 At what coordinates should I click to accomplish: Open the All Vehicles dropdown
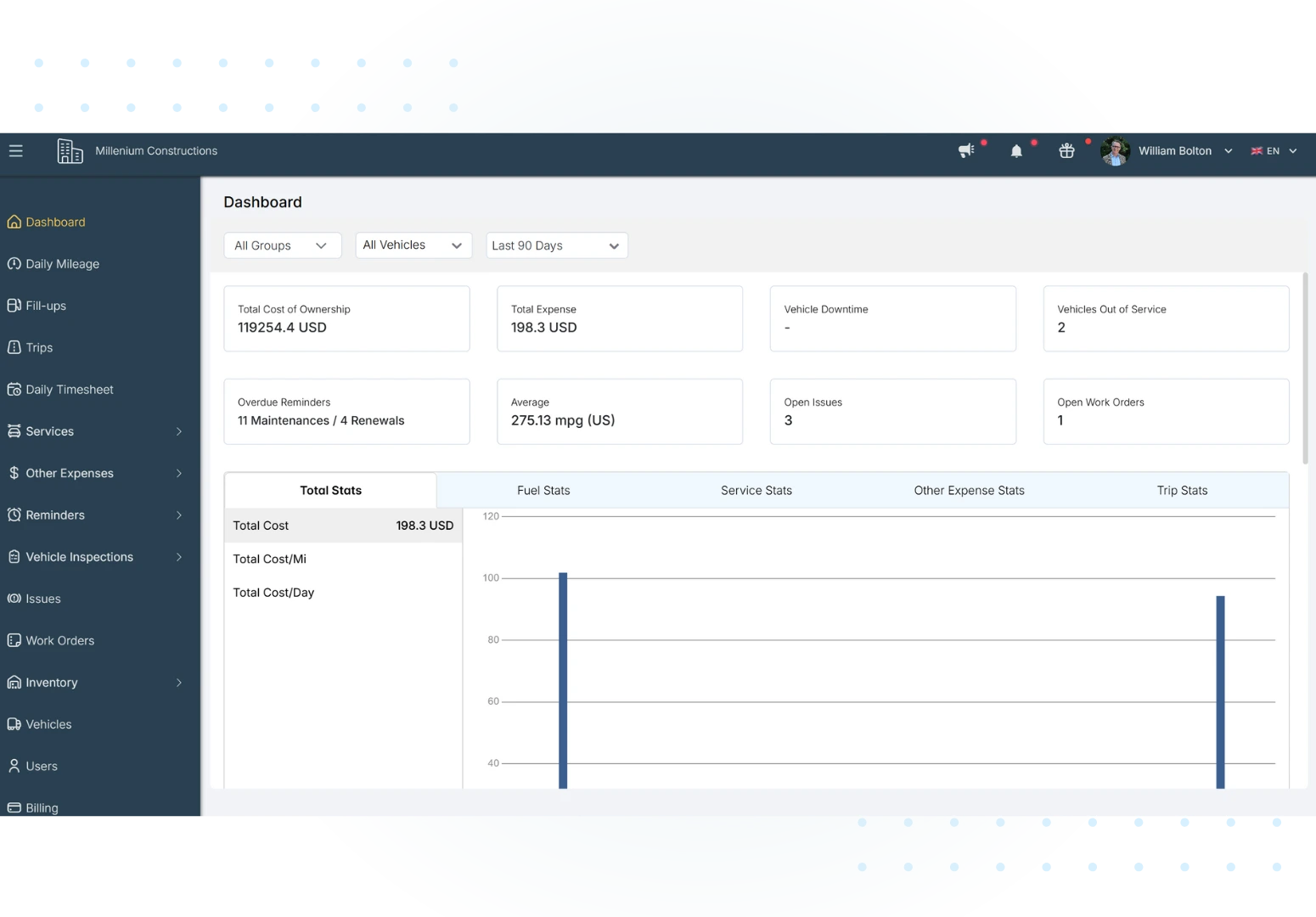[x=413, y=245]
